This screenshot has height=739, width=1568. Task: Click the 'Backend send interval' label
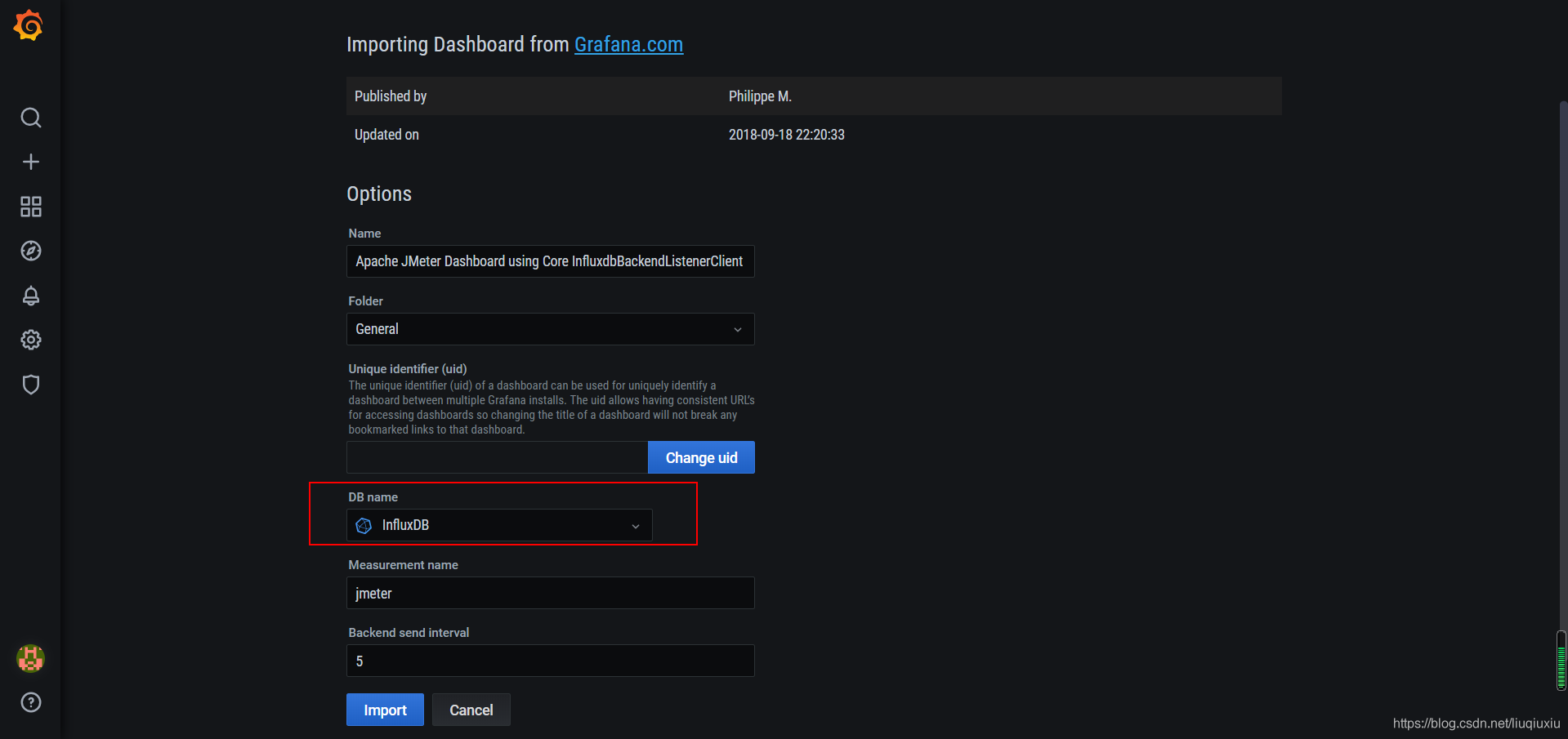point(409,633)
